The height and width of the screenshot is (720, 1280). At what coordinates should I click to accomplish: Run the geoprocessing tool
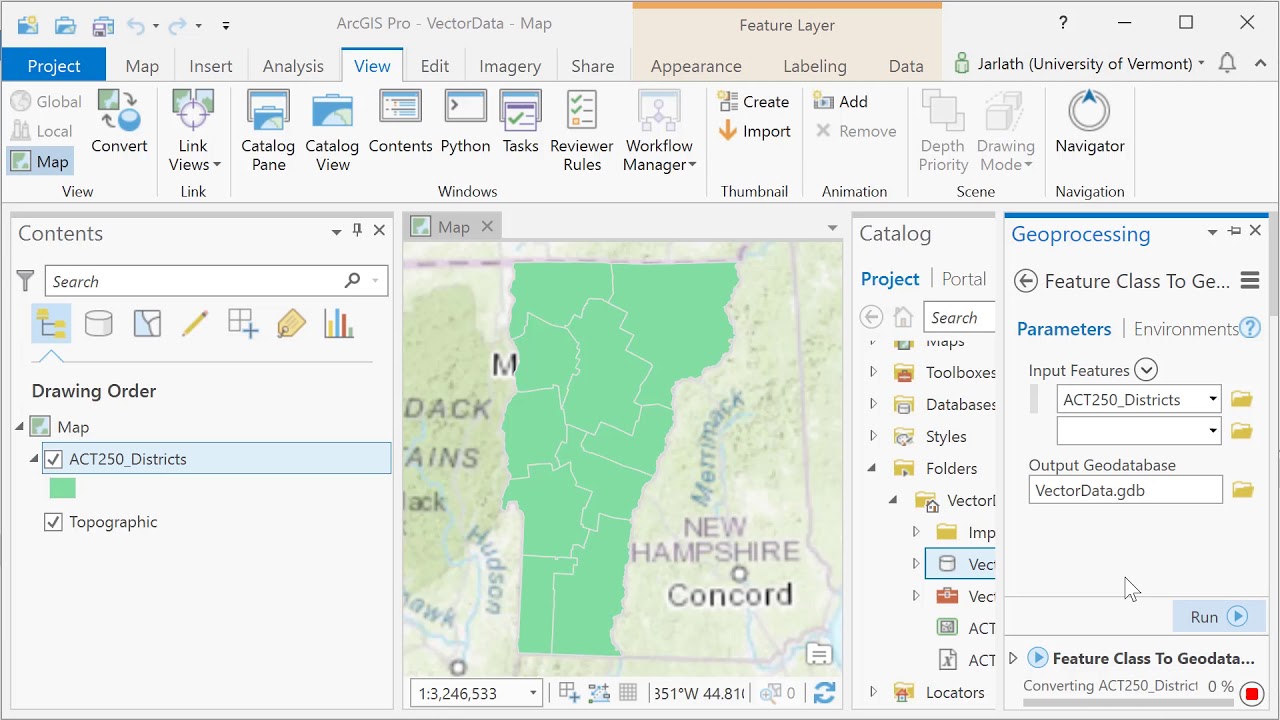point(1219,617)
